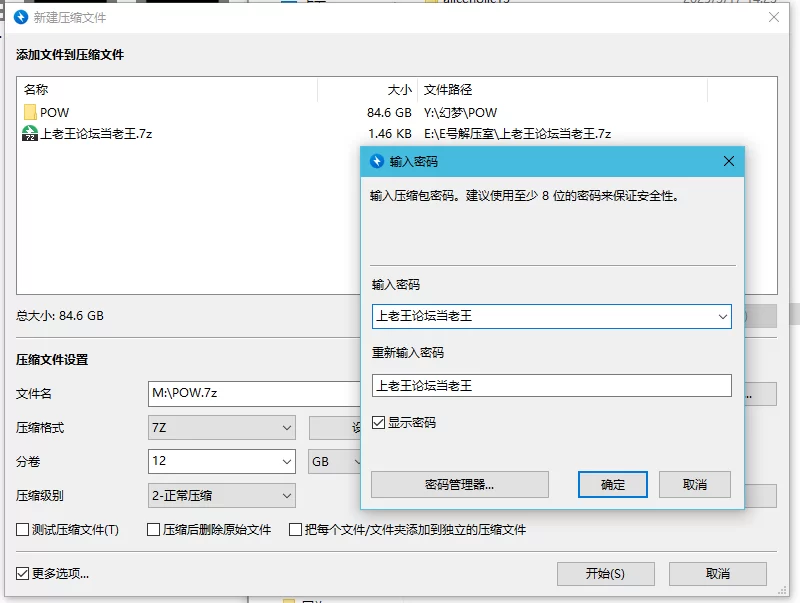Close the 输入密码 dialog with the X

click(729, 161)
